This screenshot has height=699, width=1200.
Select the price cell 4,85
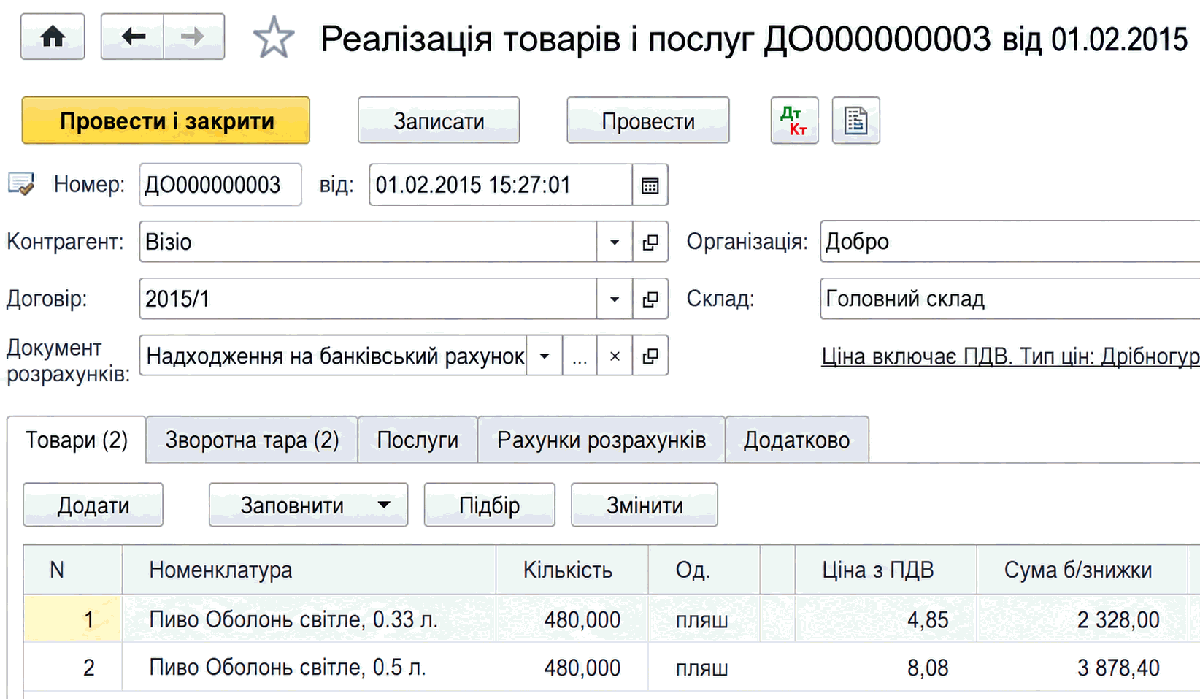pyautogui.click(x=885, y=620)
